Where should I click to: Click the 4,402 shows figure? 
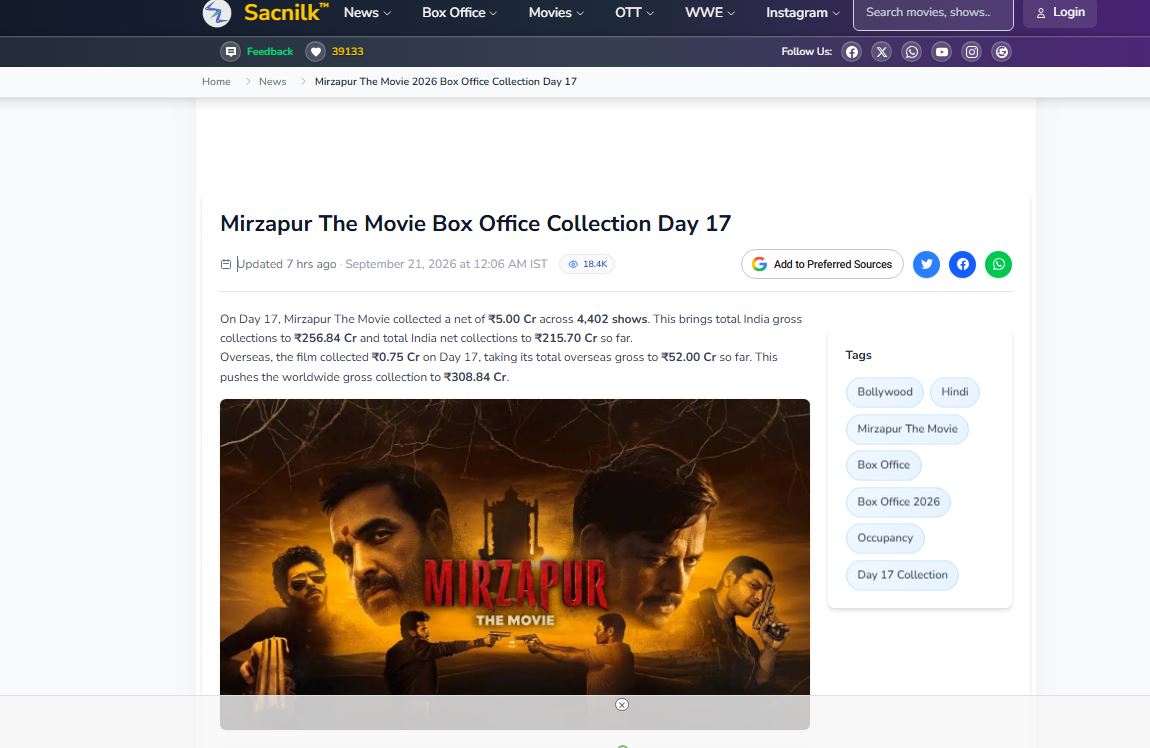point(612,319)
